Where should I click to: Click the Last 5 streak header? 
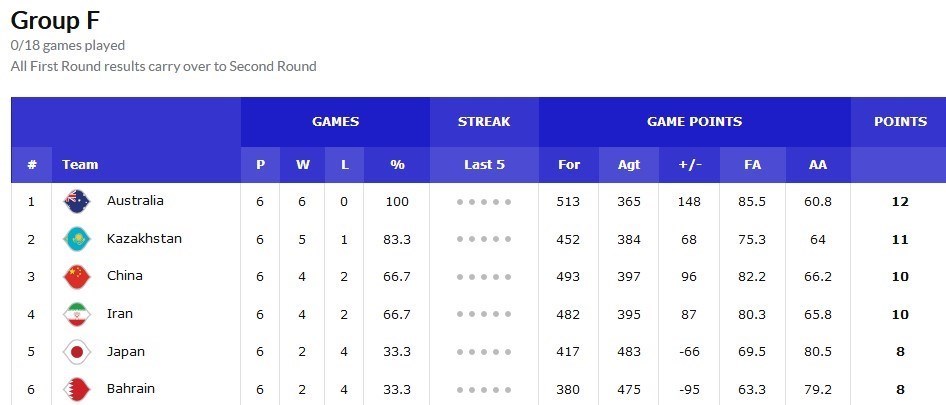[484, 165]
